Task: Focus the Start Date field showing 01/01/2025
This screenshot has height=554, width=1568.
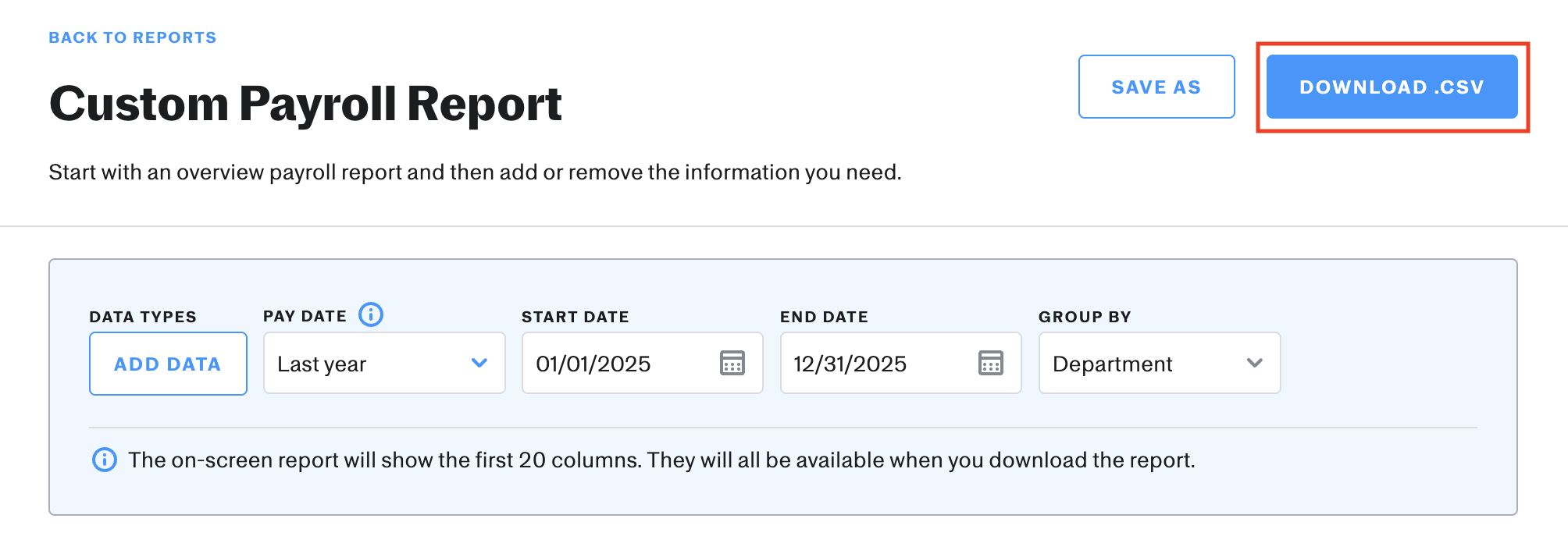Action: tap(609, 364)
